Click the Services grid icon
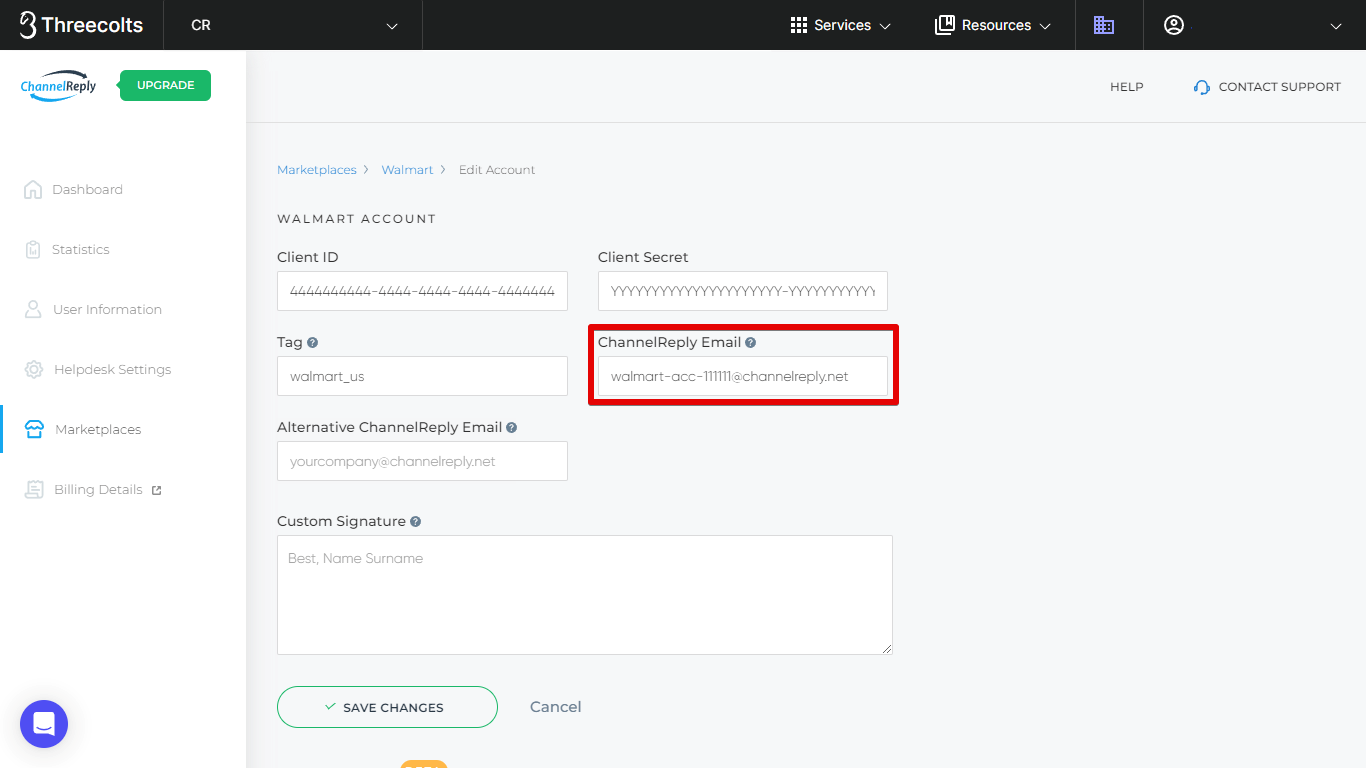 point(798,25)
